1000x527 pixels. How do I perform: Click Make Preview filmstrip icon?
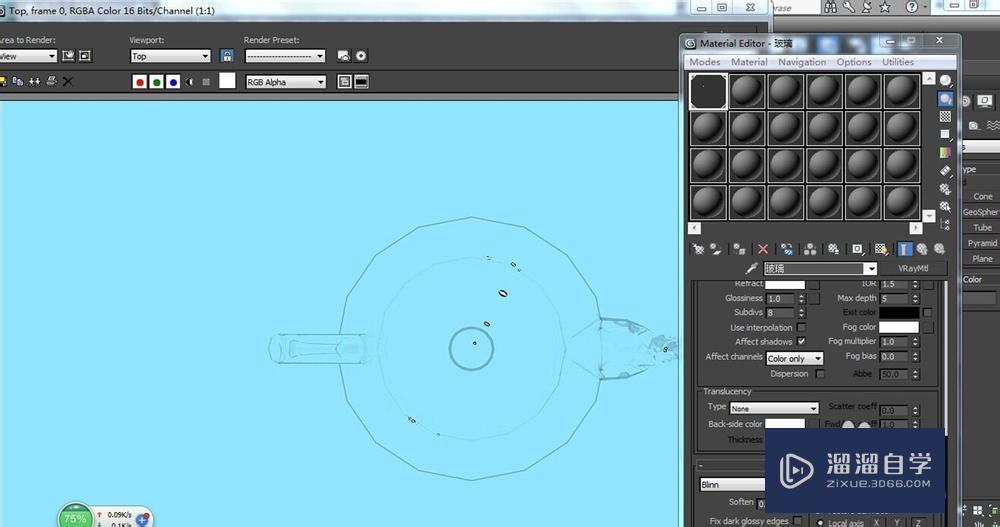(945, 171)
